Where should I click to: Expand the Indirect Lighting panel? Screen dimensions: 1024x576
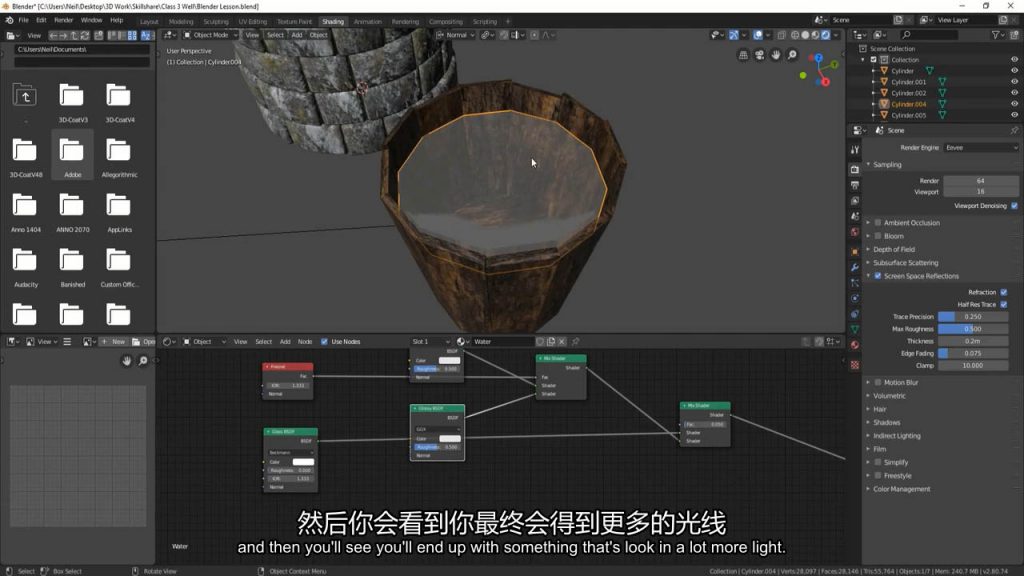tap(896, 436)
